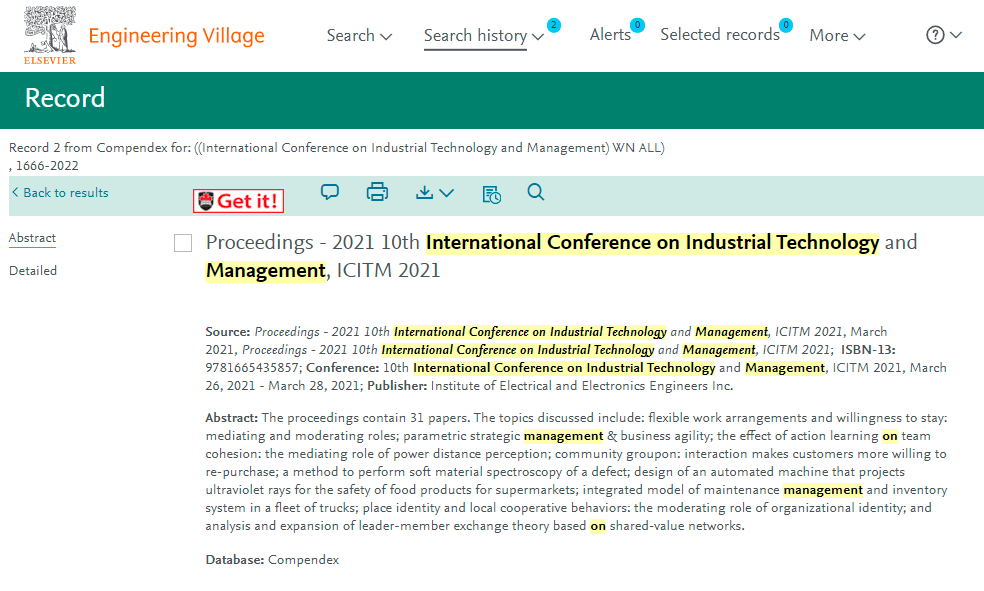
Task: Click the Selected records count badge
Action: click(x=786, y=25)
